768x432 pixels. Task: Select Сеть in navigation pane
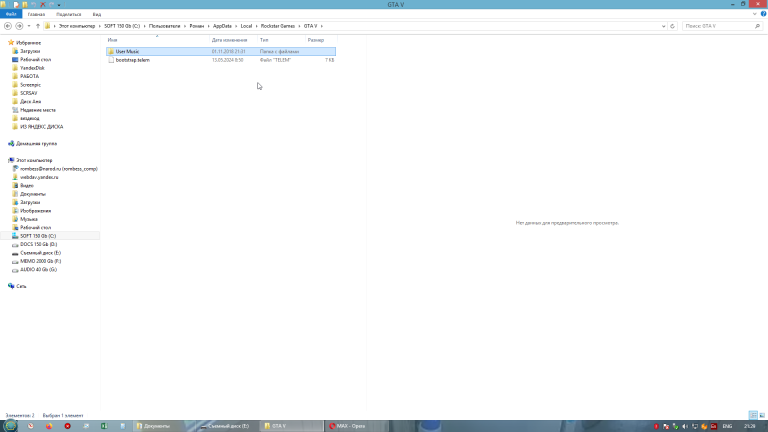(x=21, y=286)
